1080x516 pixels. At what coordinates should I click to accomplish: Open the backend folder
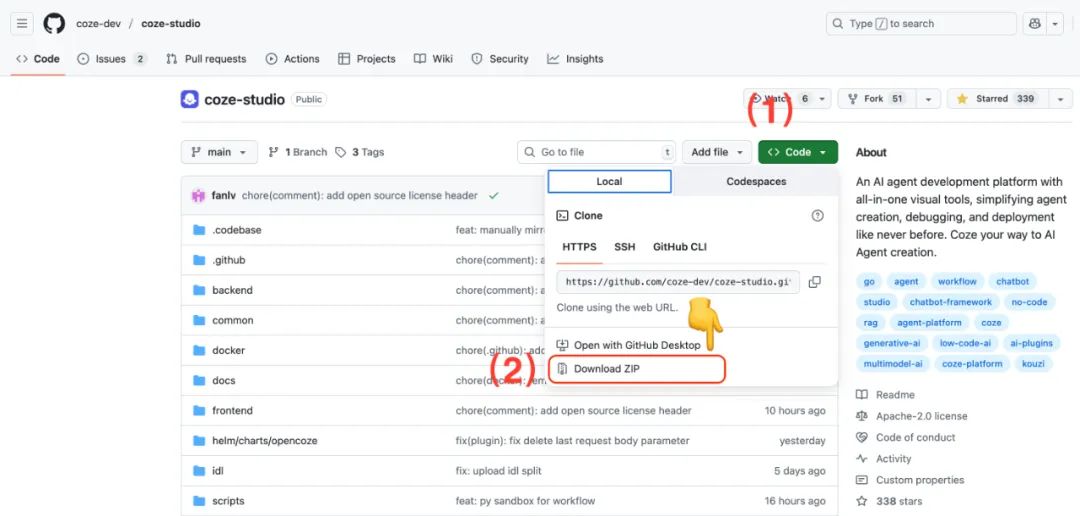[232, 290]
